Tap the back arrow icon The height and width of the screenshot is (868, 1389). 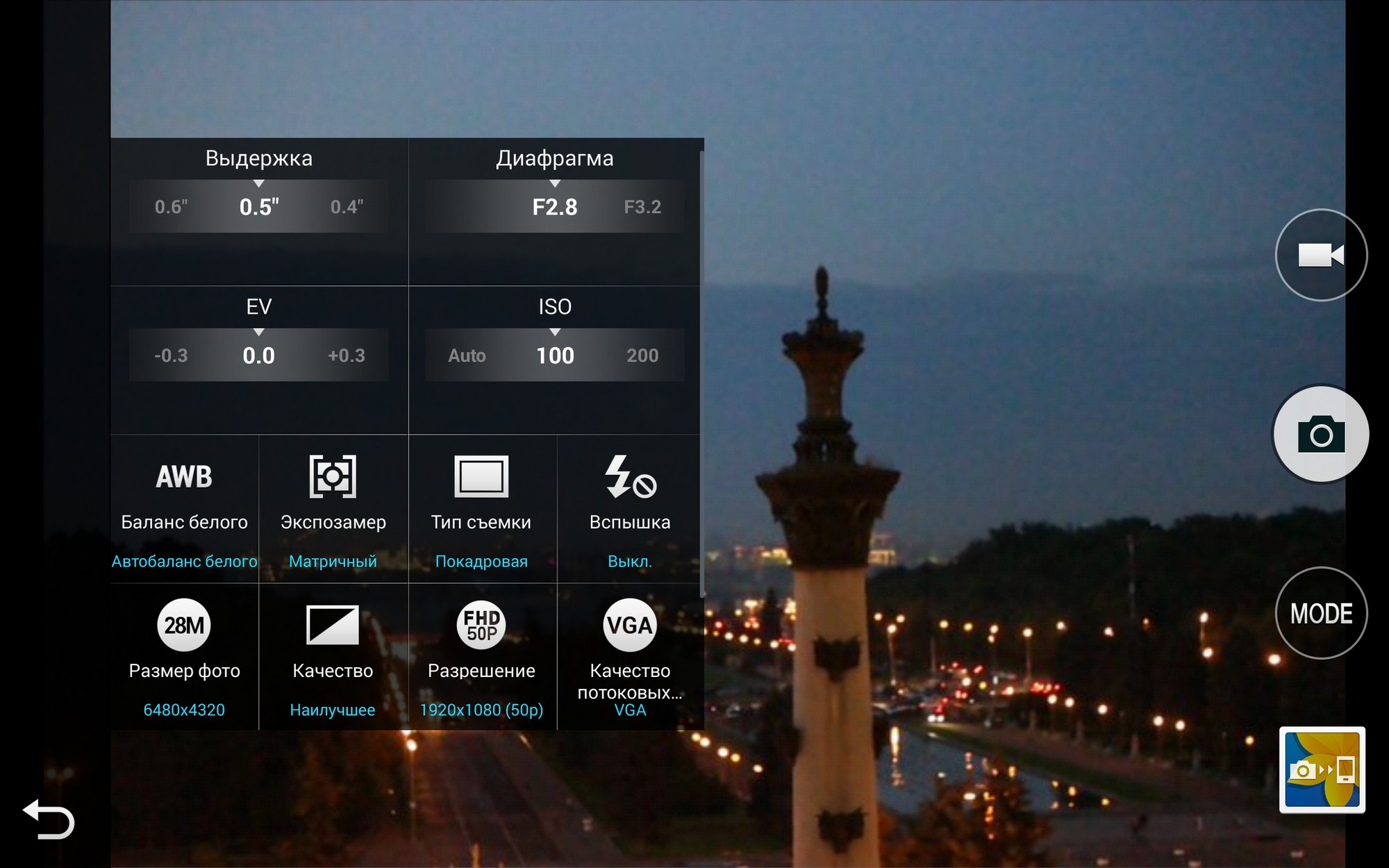(x=49, y=819)
